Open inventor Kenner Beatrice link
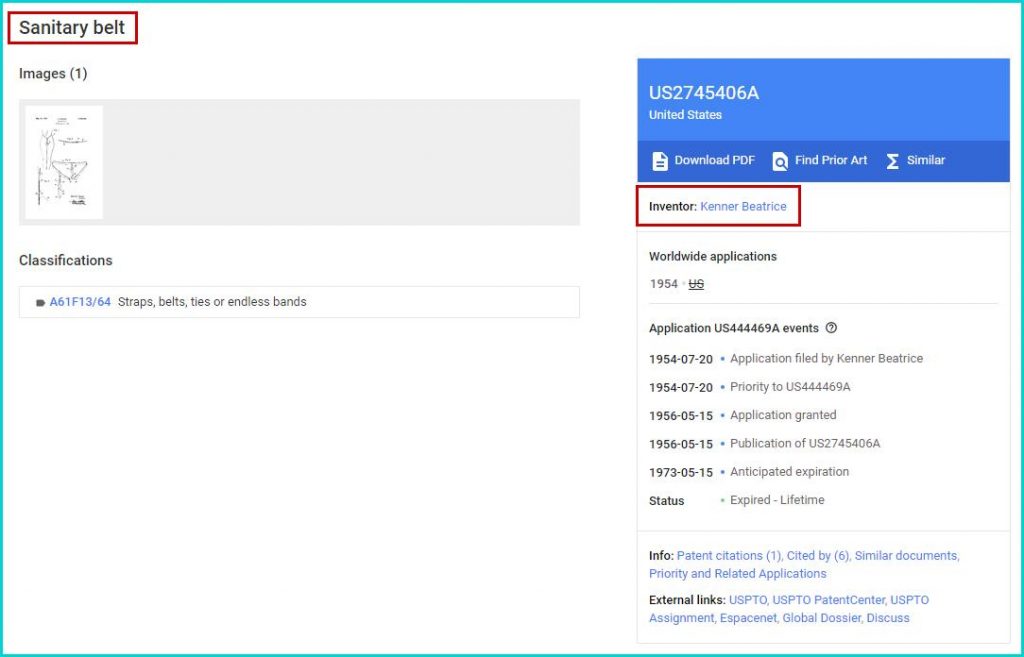This screenshot has height=657, width=1024. 743,206
